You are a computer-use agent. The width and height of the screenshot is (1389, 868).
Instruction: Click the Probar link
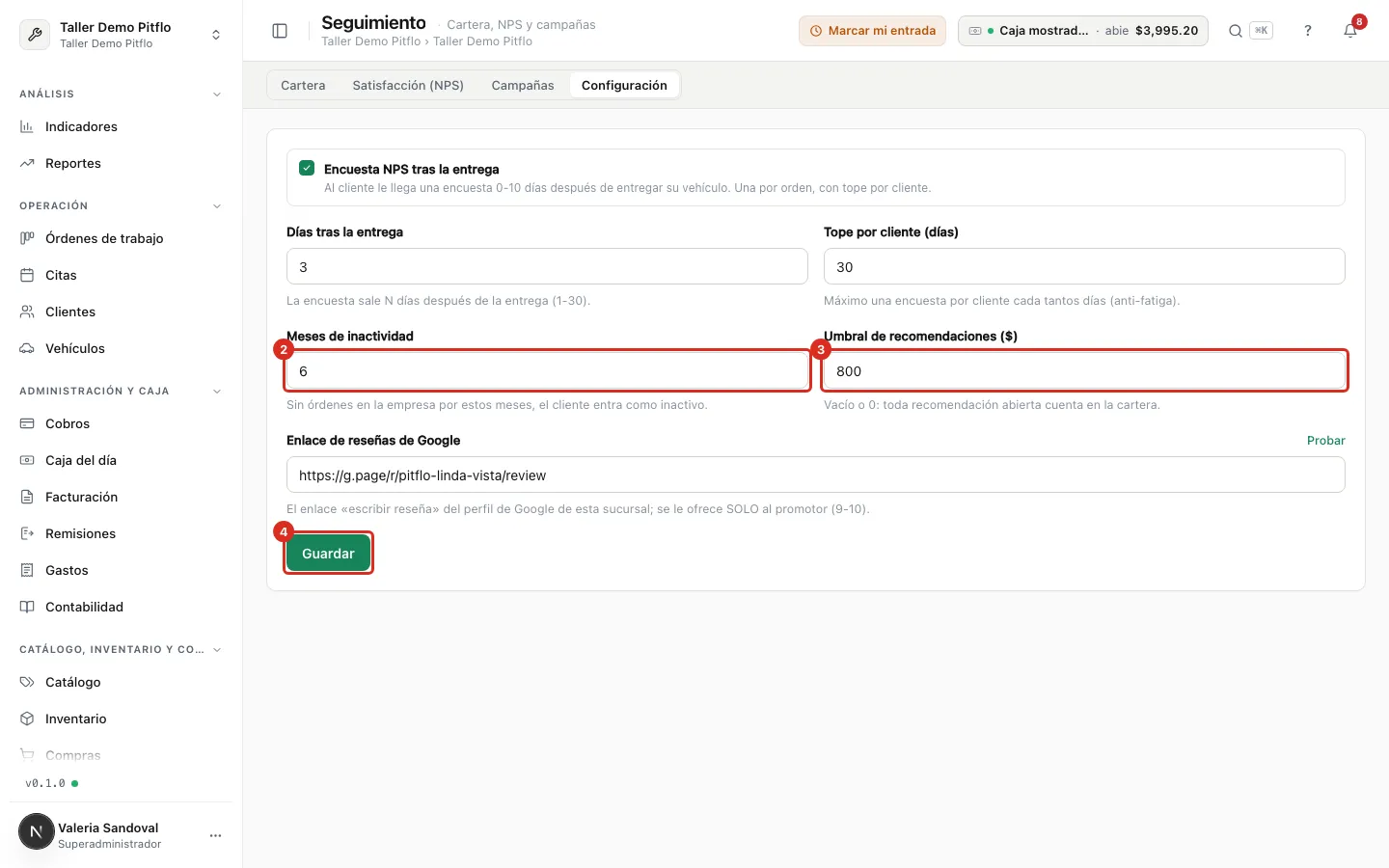1325,440
